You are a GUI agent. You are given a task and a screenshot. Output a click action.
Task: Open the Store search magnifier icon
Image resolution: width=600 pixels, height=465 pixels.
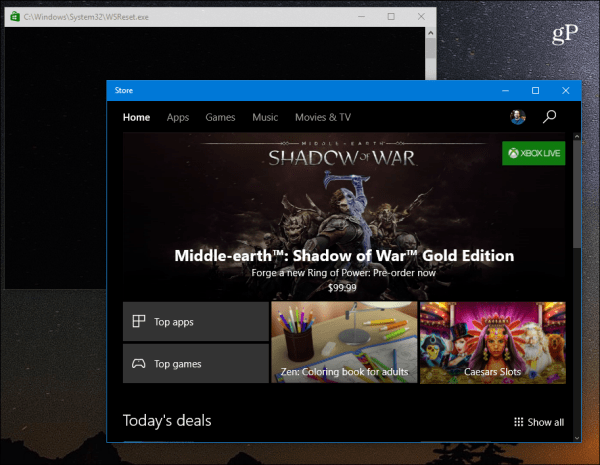tap(549, 116)
